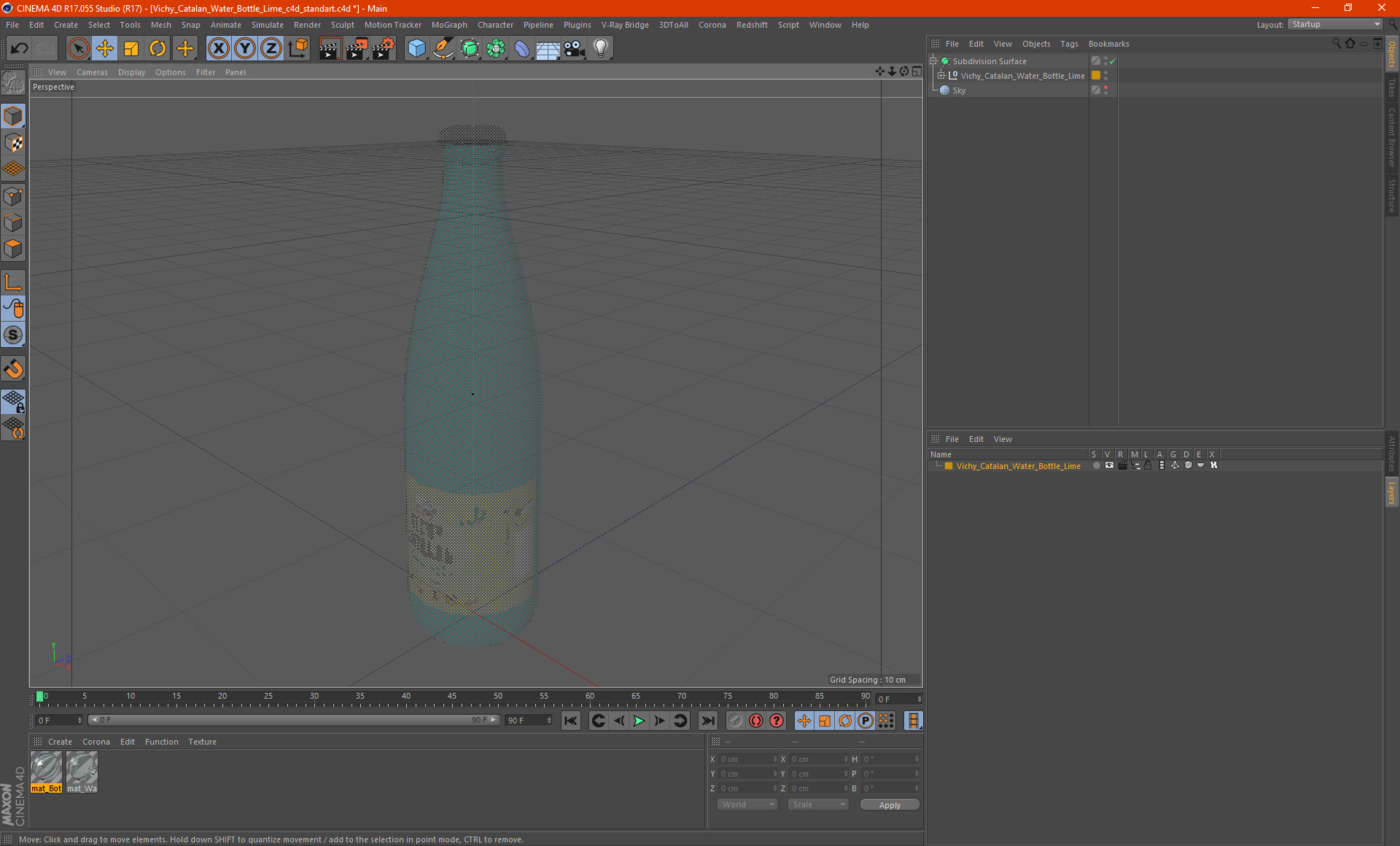
Task: Click the end frame 90 F field
Action: [x=529, y=721]
